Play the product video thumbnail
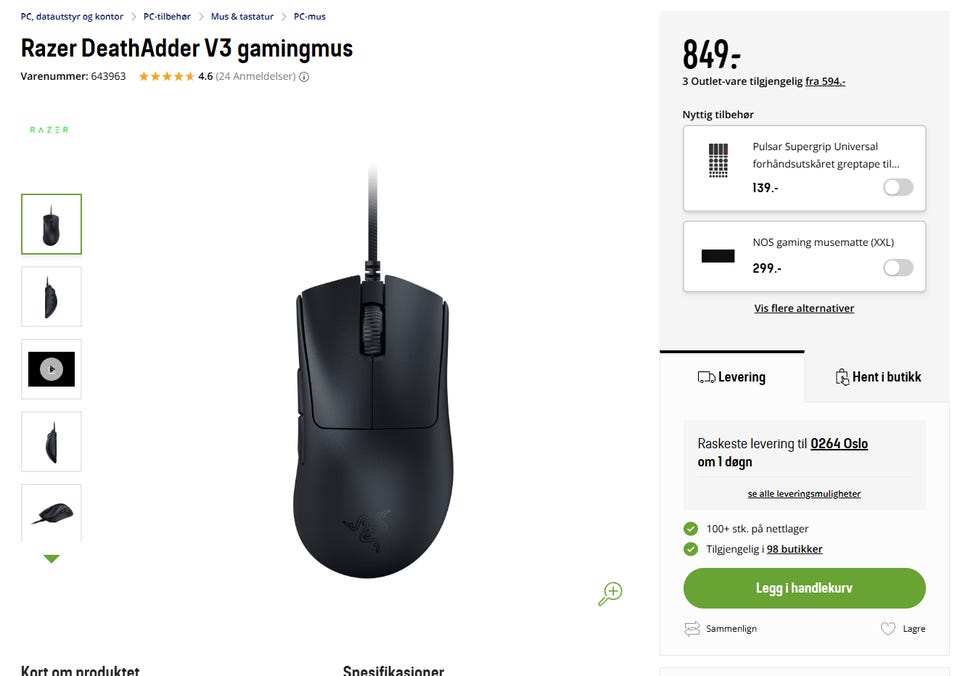Screen dimensions: 960x676 click(51, 369)
